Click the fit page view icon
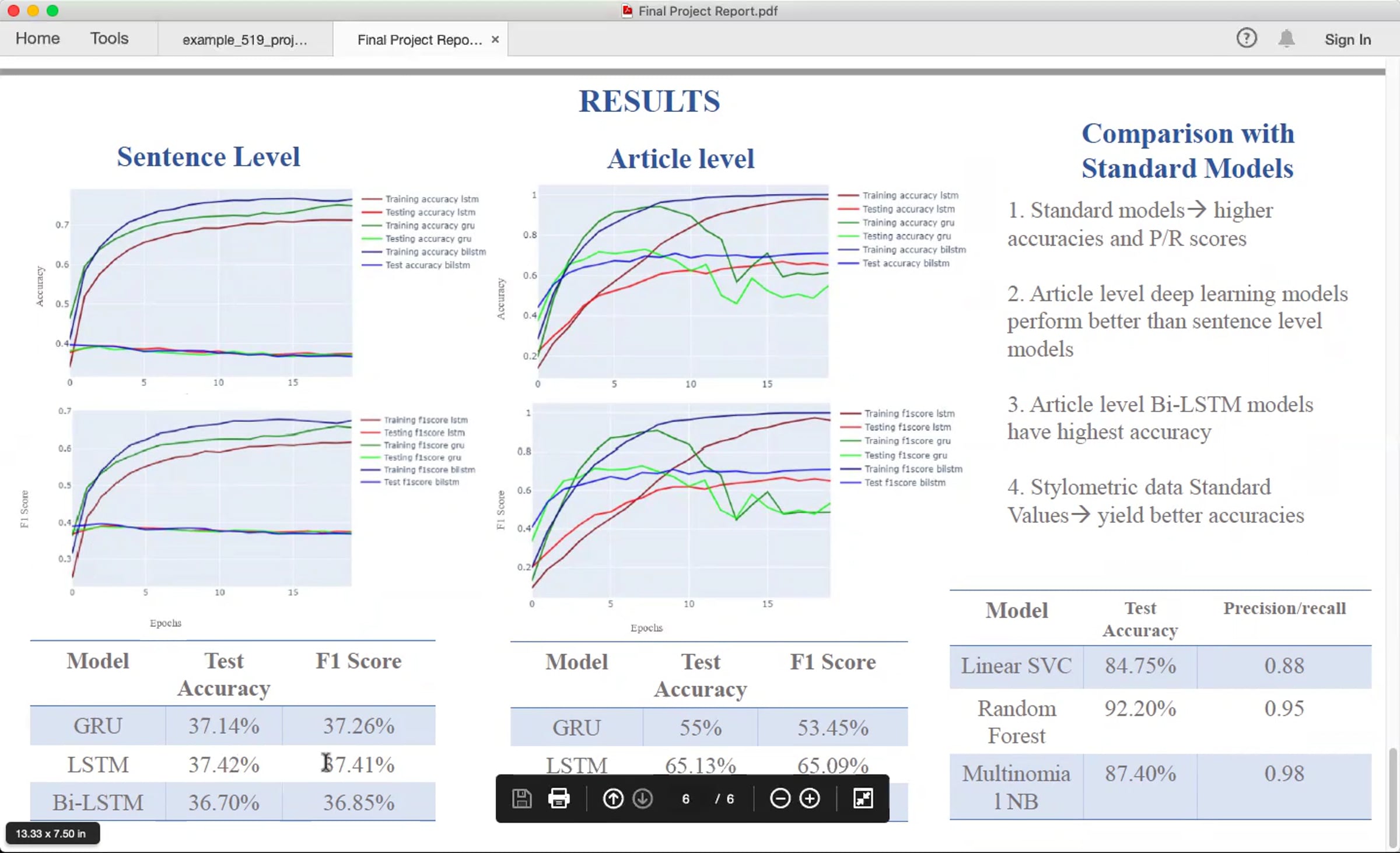Image resolution: width=1400 pixels, height=853 pixels. click(863, 798)
